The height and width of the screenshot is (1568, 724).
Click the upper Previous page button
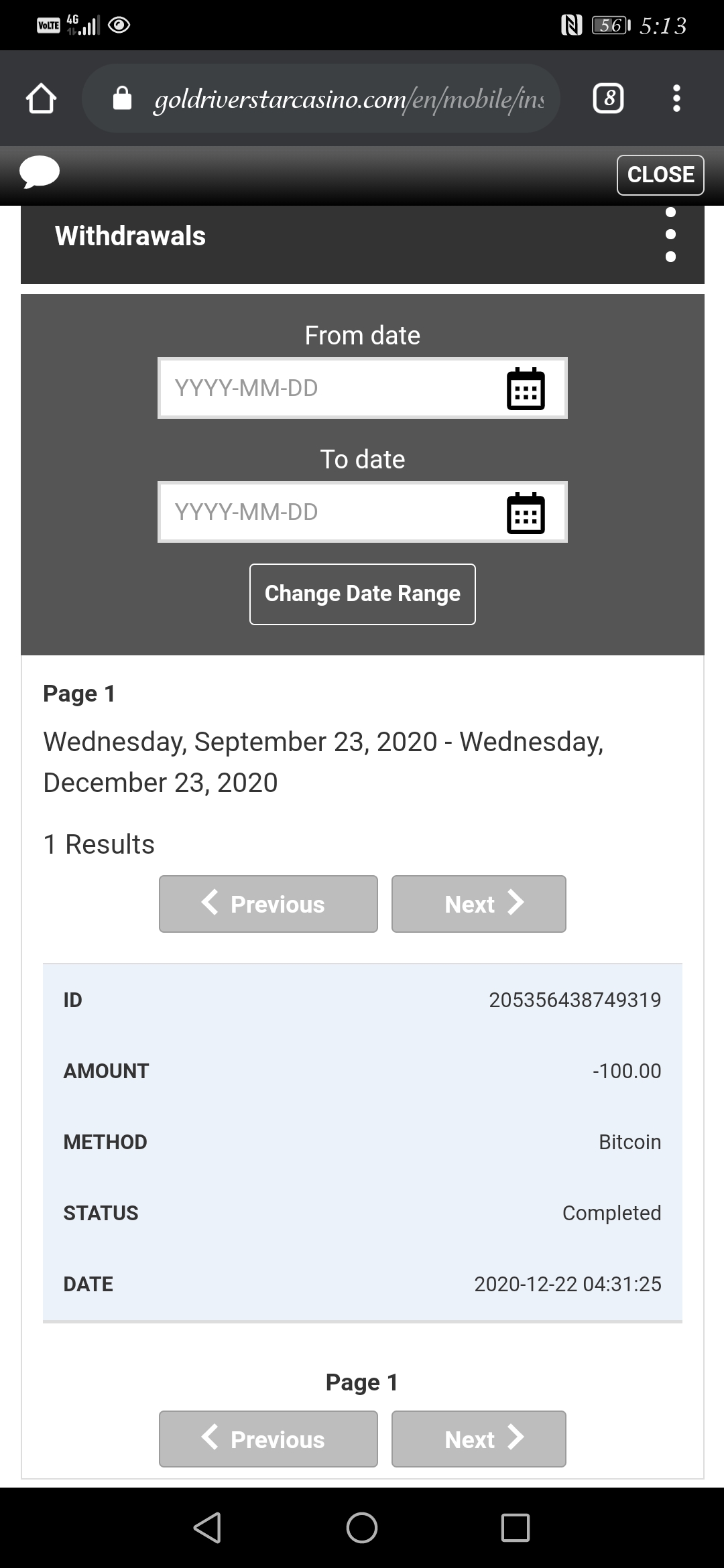(268, 904)
